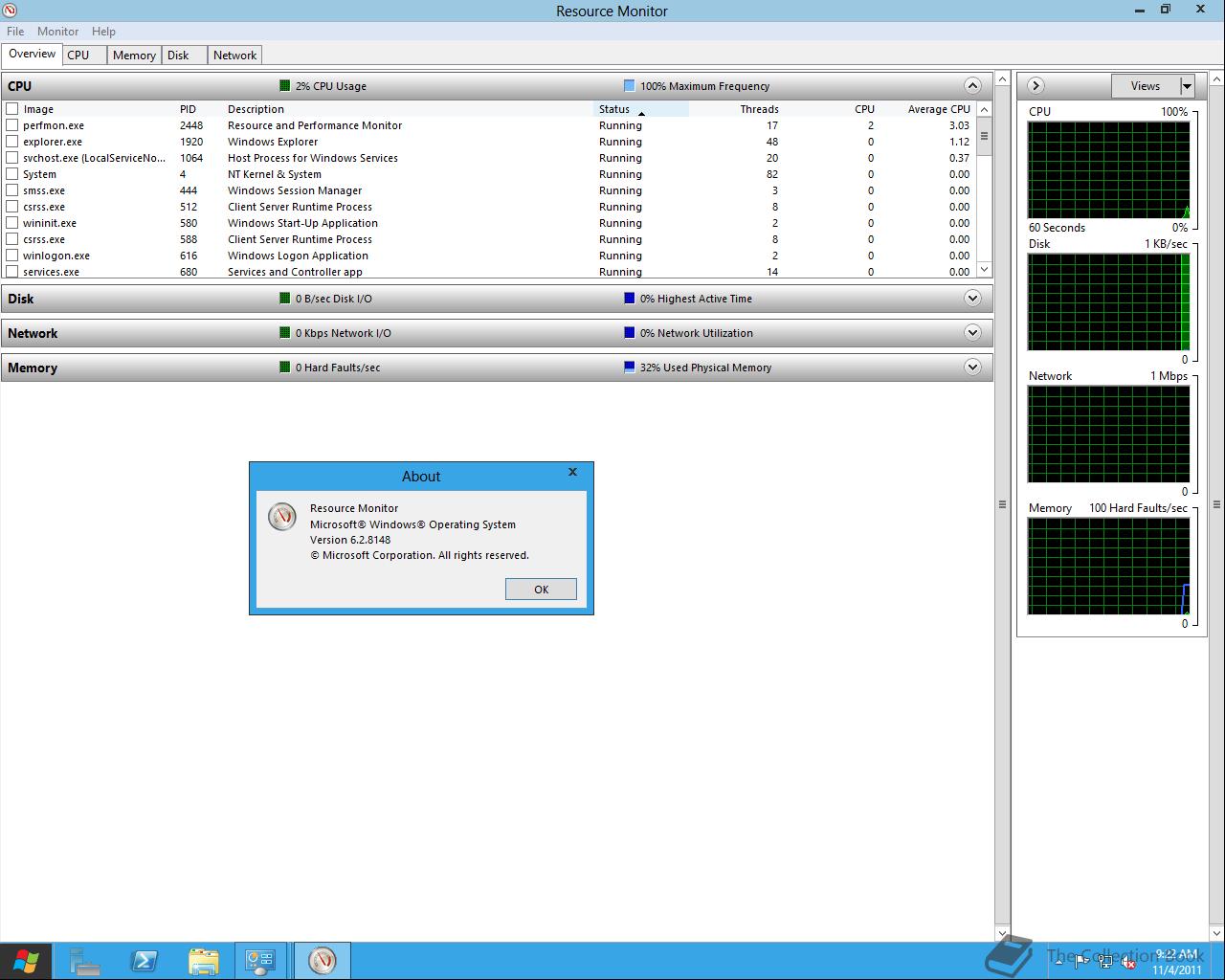Click the green CPU Usage indicator square
Screen dimensions: 1225x980
pyautogui.click(x=284, y=86)
